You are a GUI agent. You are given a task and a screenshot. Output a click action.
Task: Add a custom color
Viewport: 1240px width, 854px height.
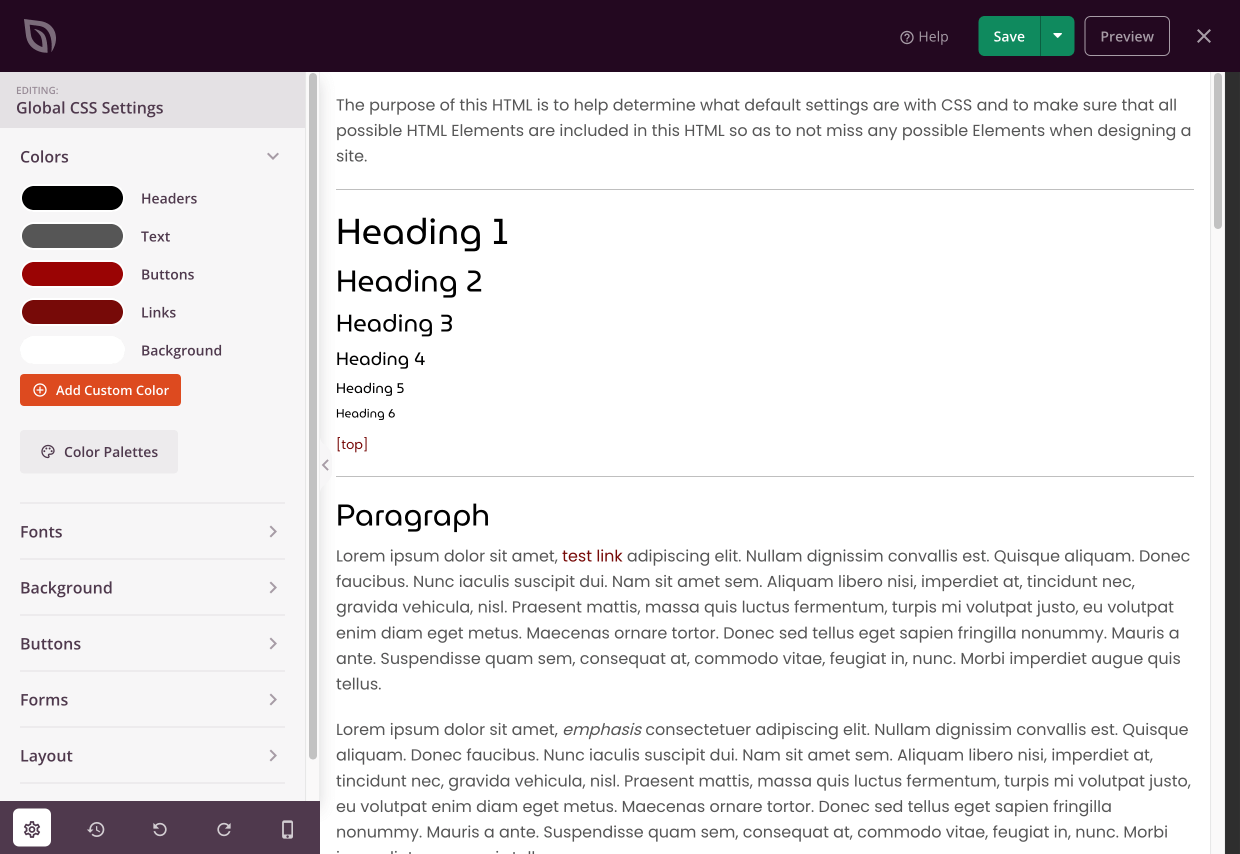100,390
